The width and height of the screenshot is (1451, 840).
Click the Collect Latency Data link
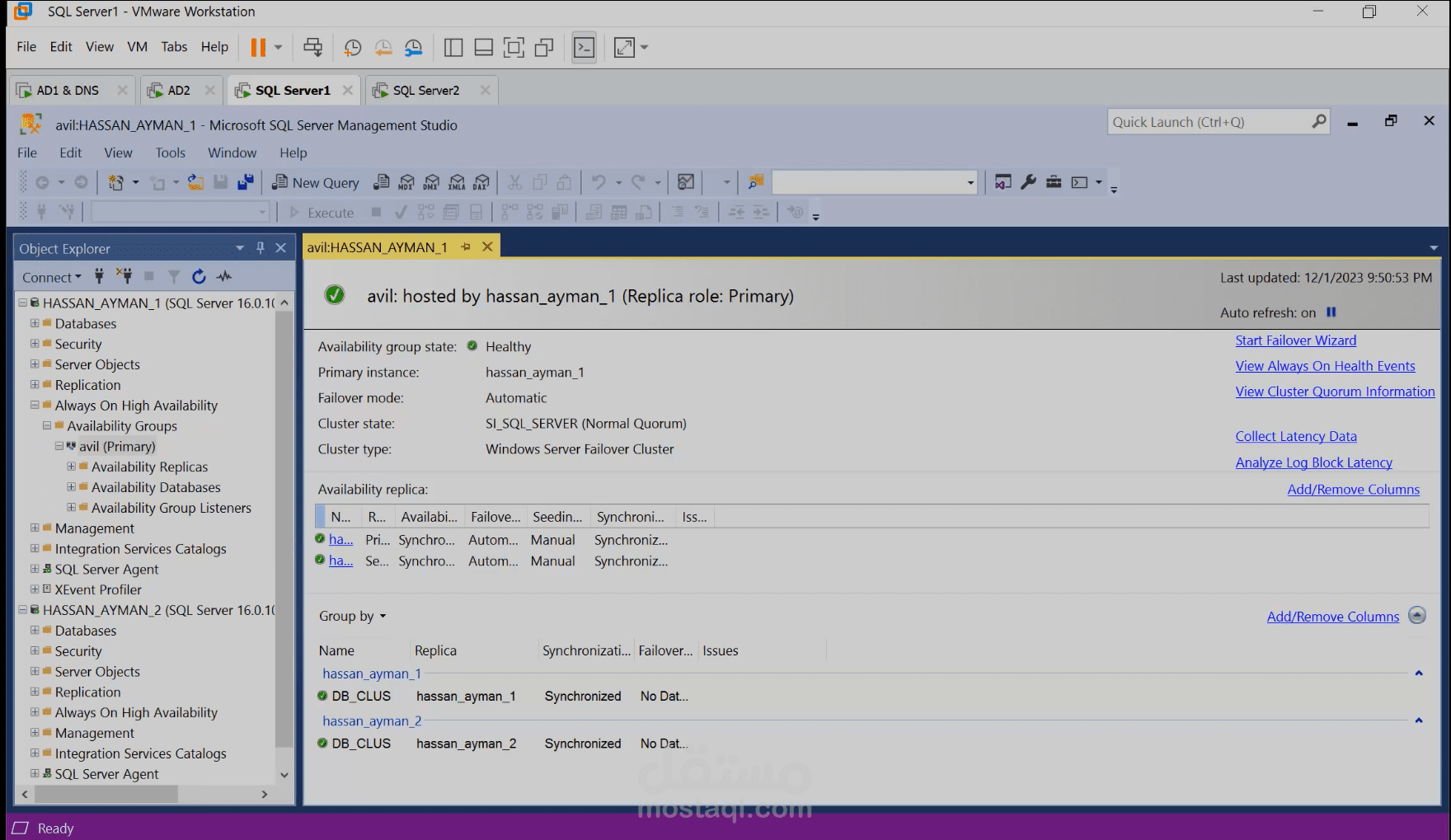[x=1296, y=436]
